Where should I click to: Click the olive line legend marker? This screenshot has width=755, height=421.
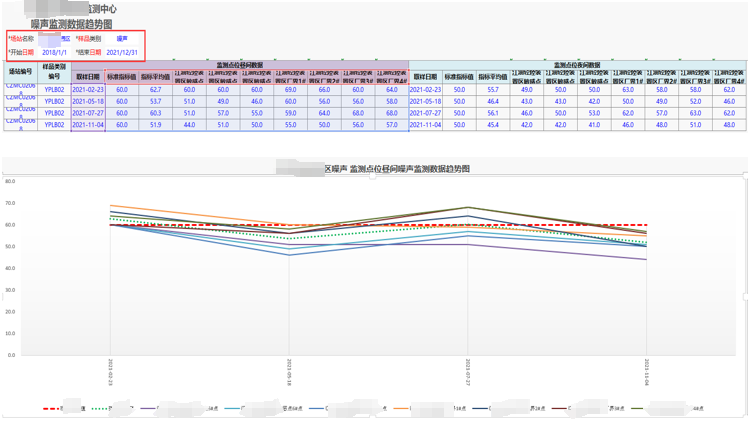point(641,408)
